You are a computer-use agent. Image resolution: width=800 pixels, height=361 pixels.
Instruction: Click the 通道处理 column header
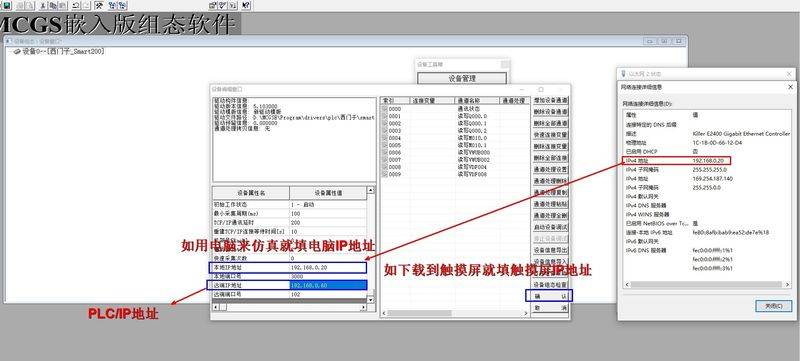point(514,101)
